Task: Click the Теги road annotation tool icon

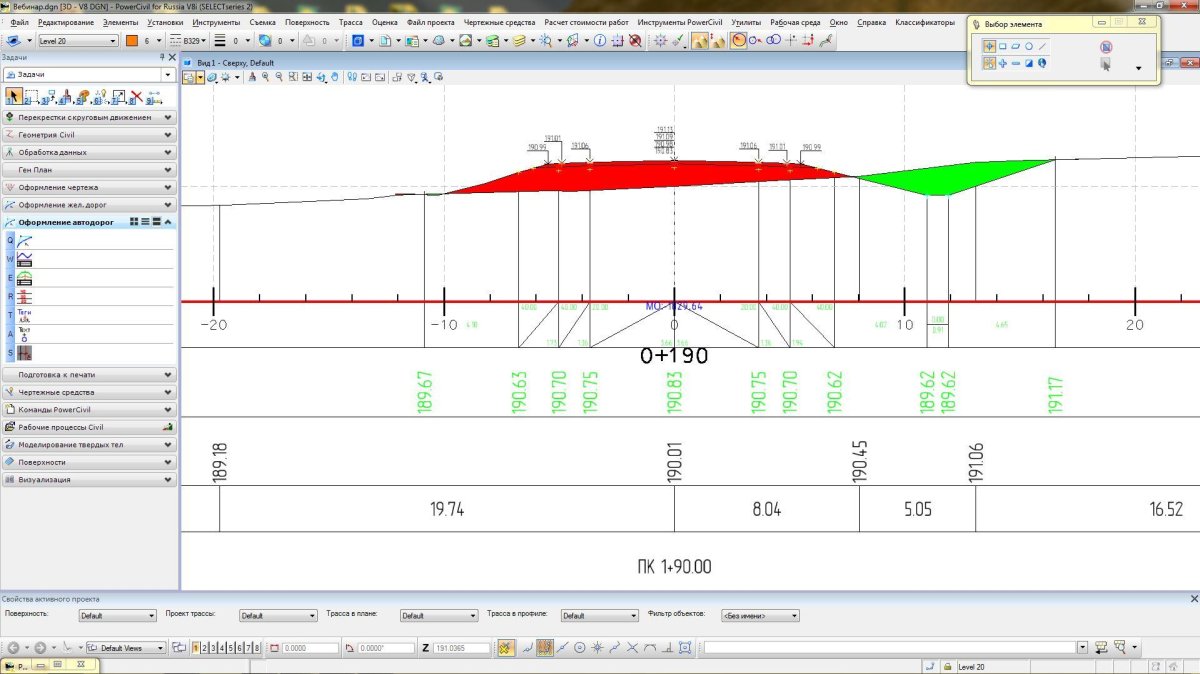Action: (x=24, y=315)
